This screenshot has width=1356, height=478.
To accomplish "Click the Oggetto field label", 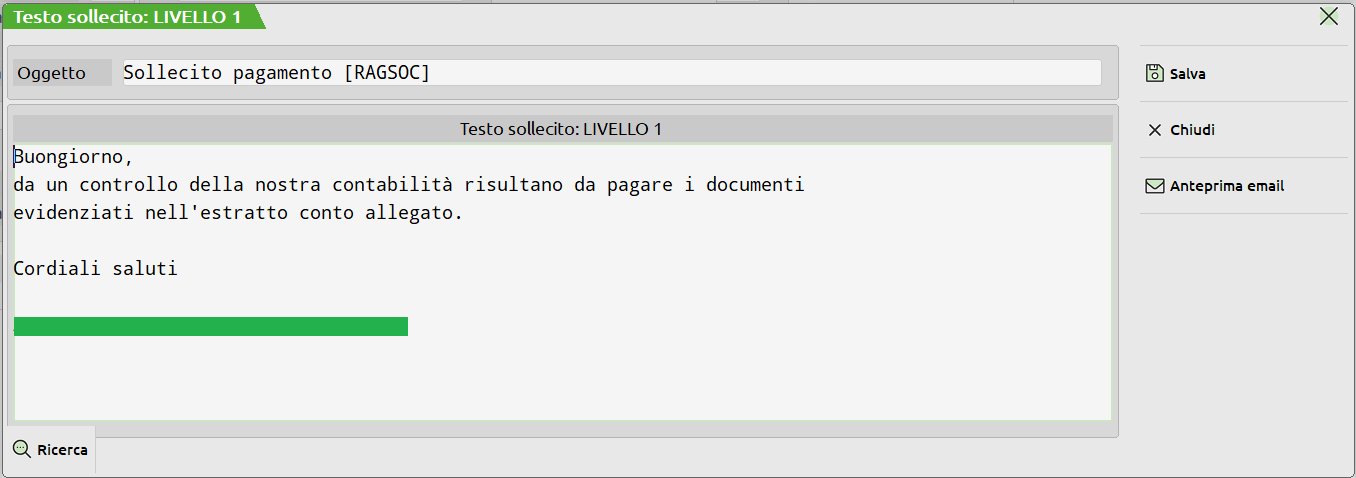I will pos(52,73).
